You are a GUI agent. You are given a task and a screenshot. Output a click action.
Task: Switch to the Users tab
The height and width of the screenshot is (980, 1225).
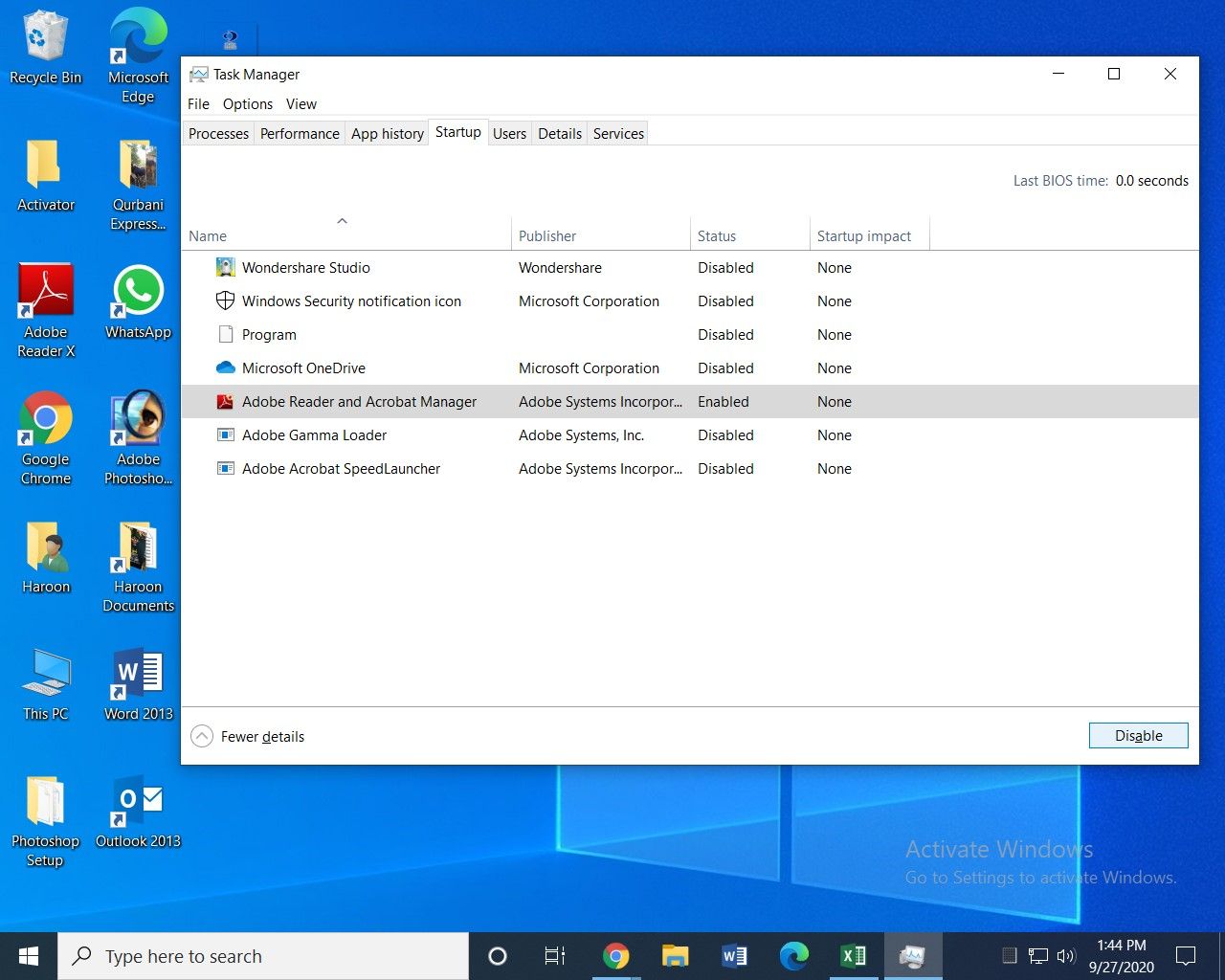point(509,134)
